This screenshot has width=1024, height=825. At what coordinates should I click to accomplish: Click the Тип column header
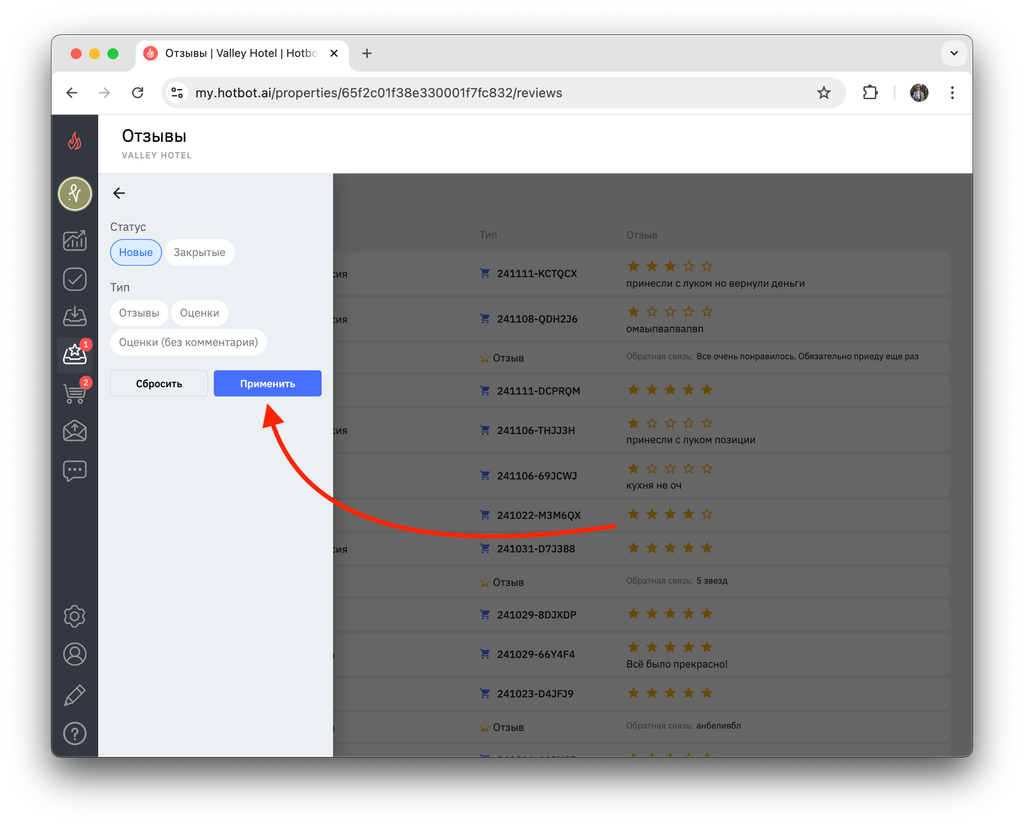(488, 235)
